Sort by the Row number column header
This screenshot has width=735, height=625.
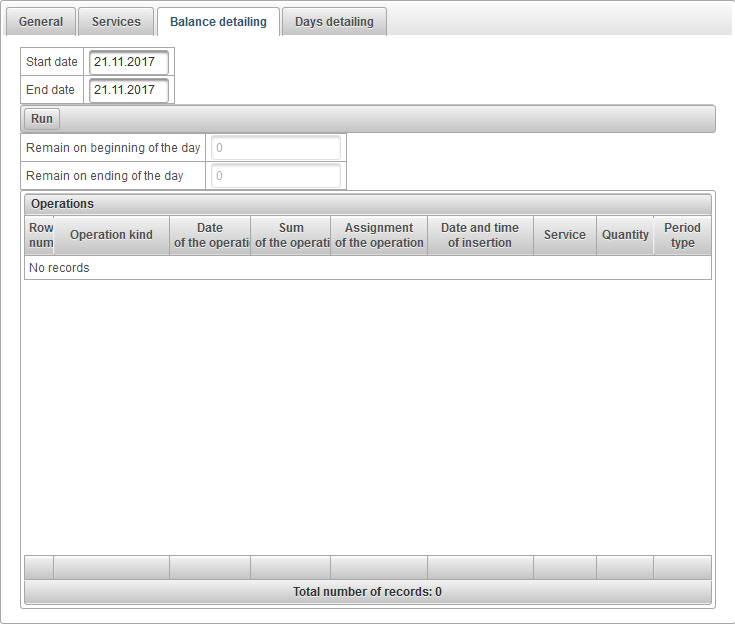pos(40,235)
